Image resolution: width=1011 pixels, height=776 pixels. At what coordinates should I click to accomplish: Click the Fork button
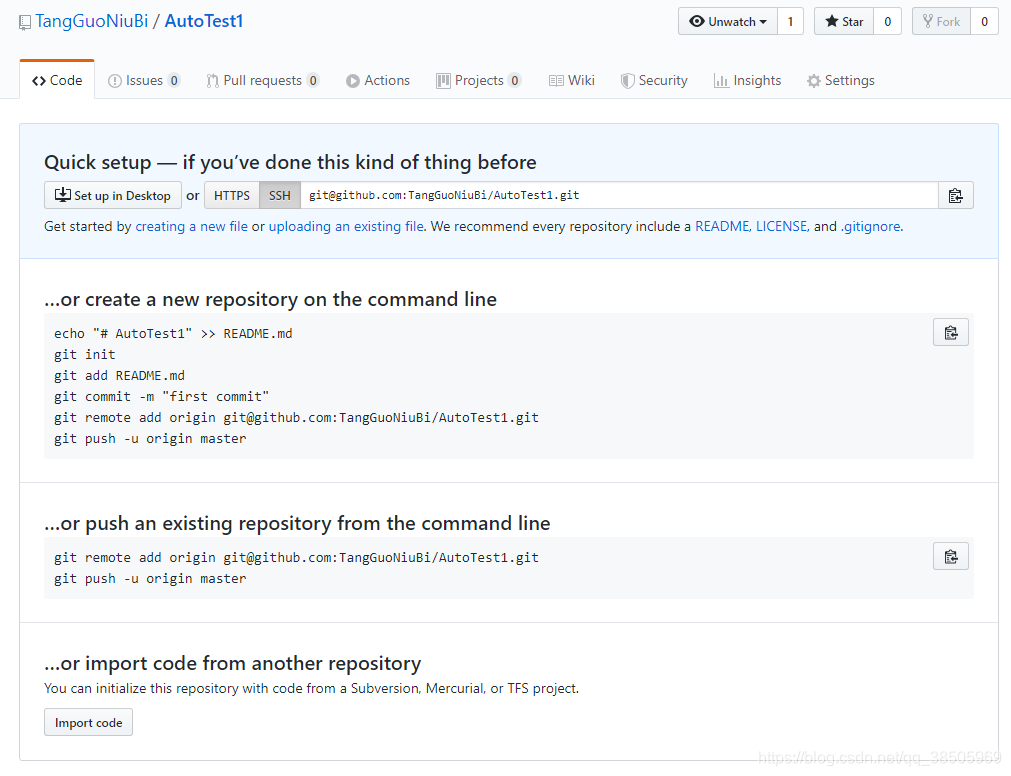click(941, 21)
